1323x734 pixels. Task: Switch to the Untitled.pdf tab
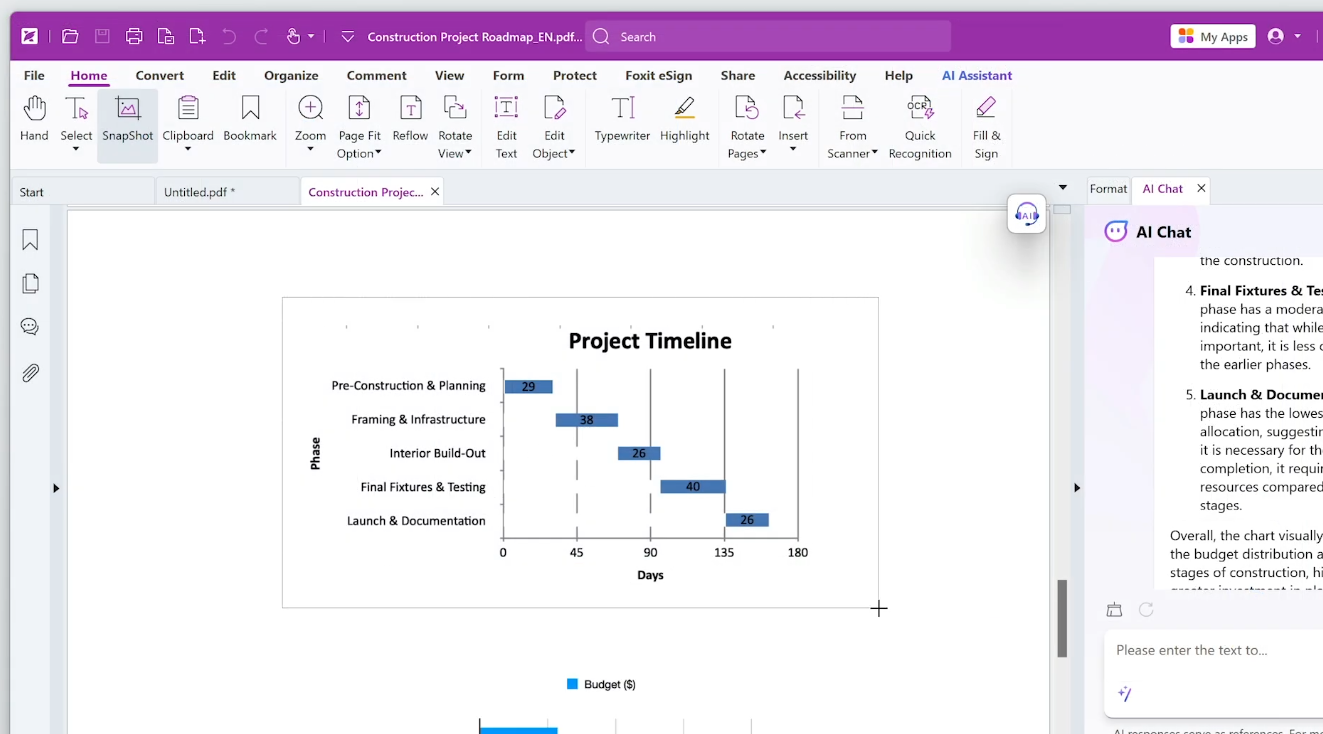[x=228, y=192]
